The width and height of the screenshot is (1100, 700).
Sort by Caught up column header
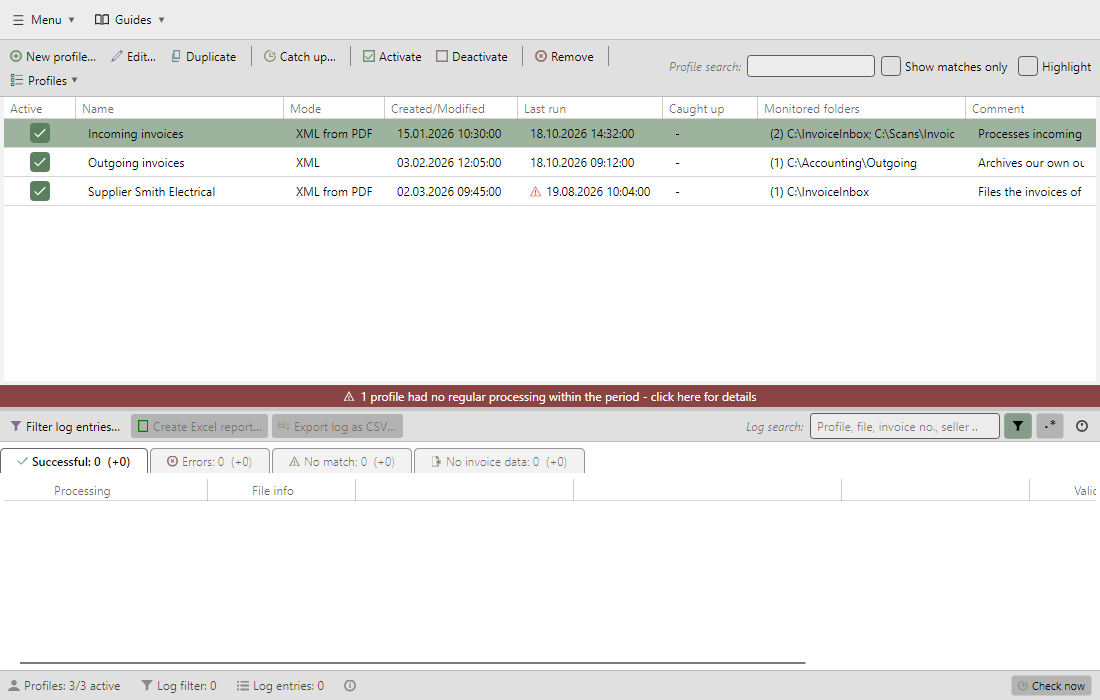tap(709, 109)
